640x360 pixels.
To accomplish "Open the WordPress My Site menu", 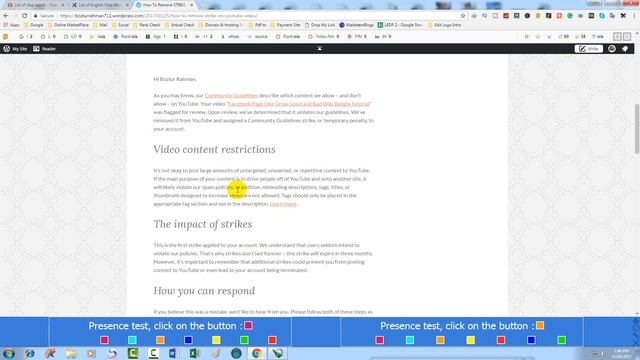I will [x=15, y=49].
